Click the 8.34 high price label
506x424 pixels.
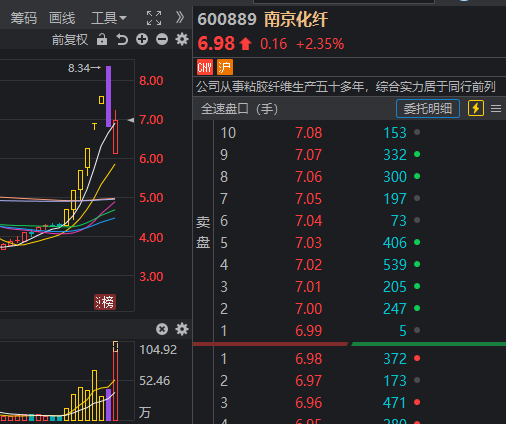pos(79,68)
